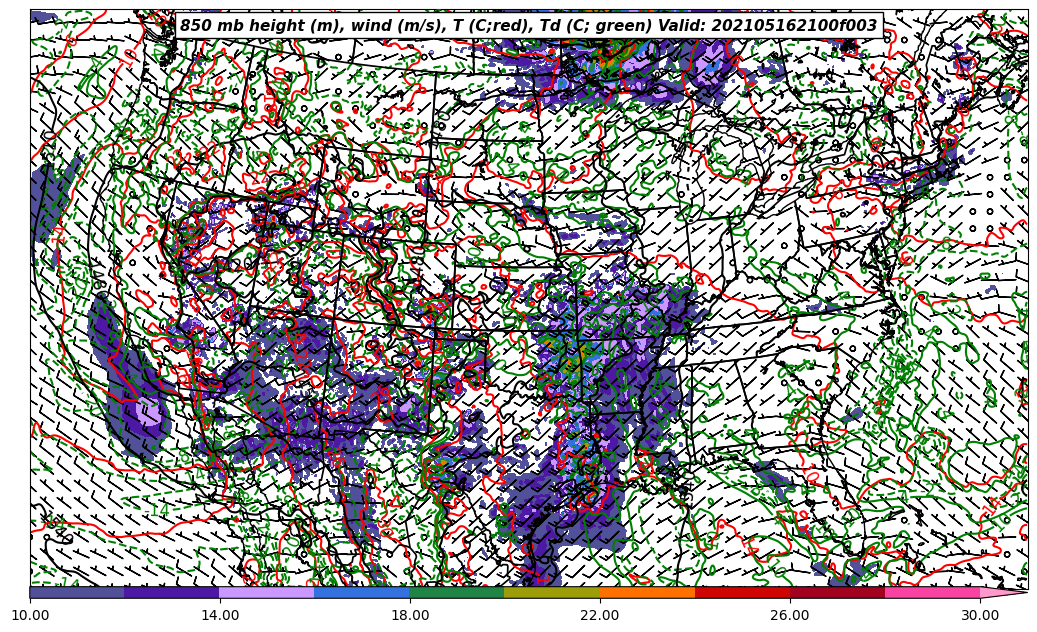The width and height of the screenshot is (1037, 632).
Task: Select the bright red colorbar segment
Action: tap(742, 592)
